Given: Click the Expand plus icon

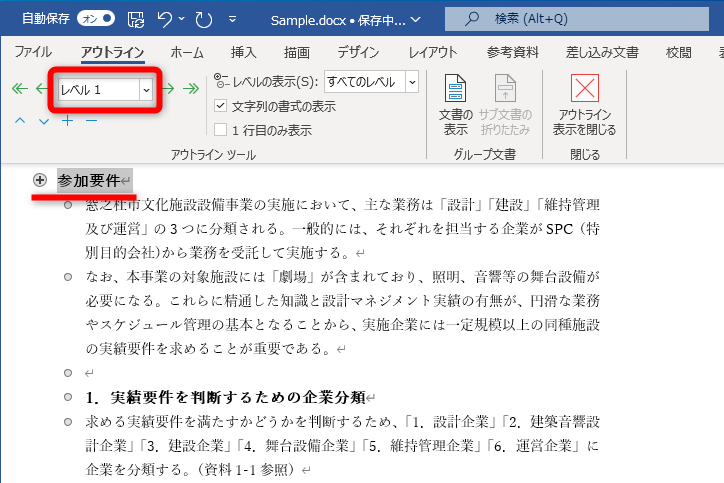Looking at the screenshot, I should (x=68, y=121).
